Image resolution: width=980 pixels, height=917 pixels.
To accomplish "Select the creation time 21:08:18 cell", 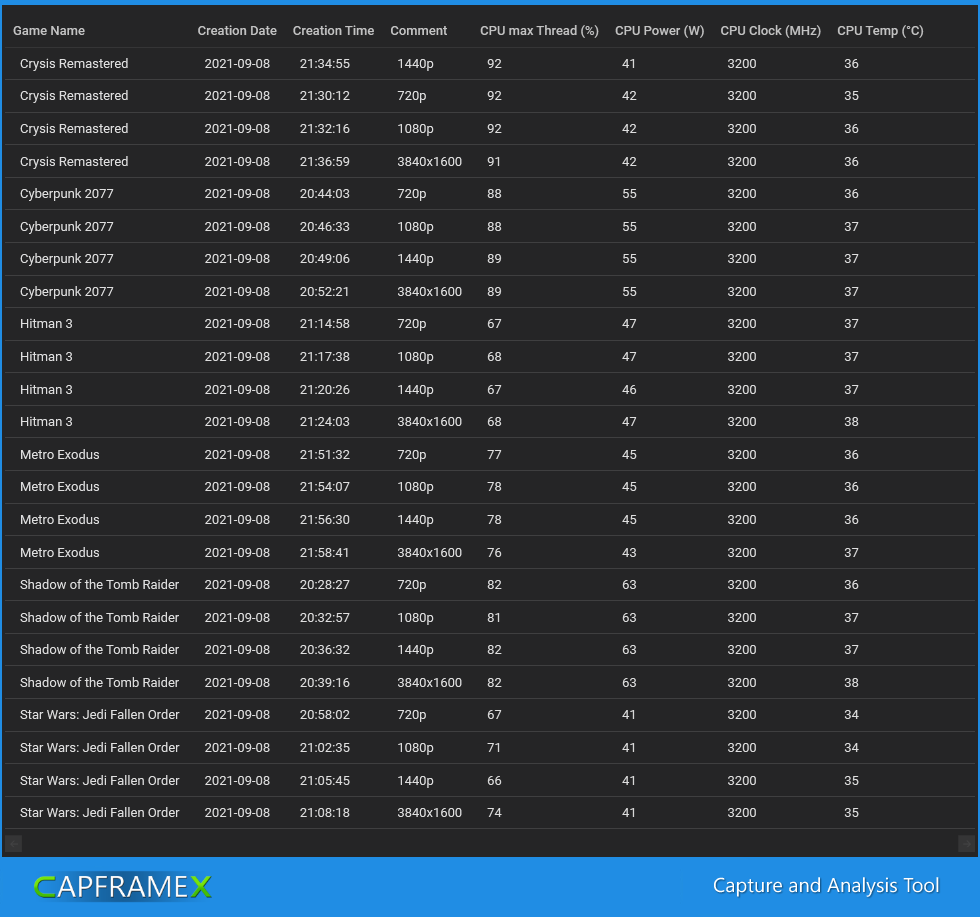I will [x=324, y=813].
